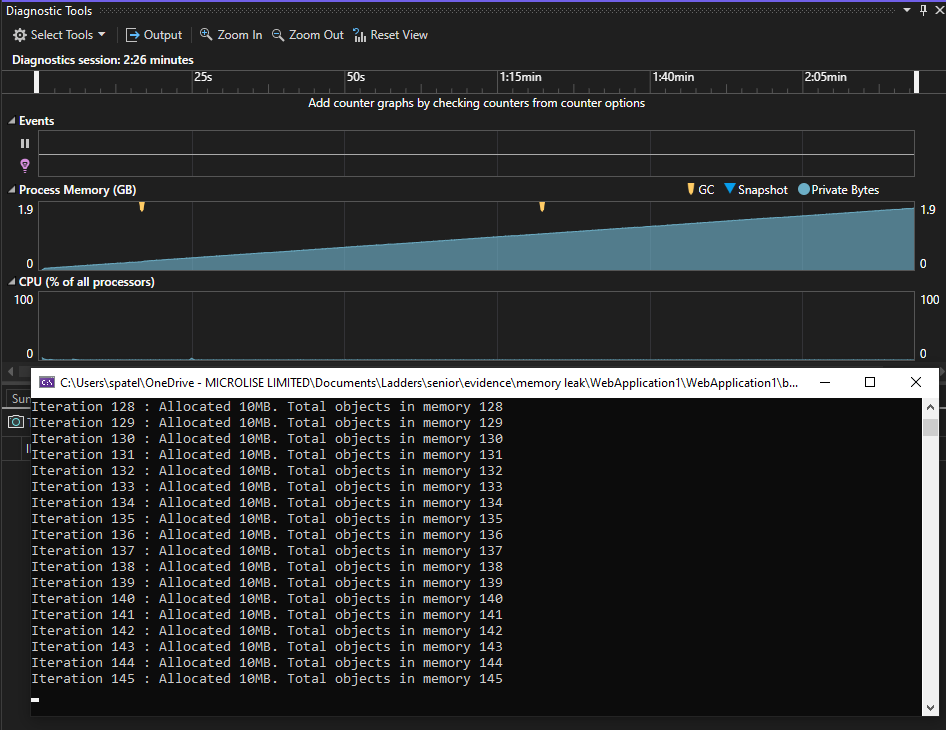Screen dimensions: 946x730
Task: Open Diagnostic Tools window position menu arrow
Action: click(x=907, y=10)
